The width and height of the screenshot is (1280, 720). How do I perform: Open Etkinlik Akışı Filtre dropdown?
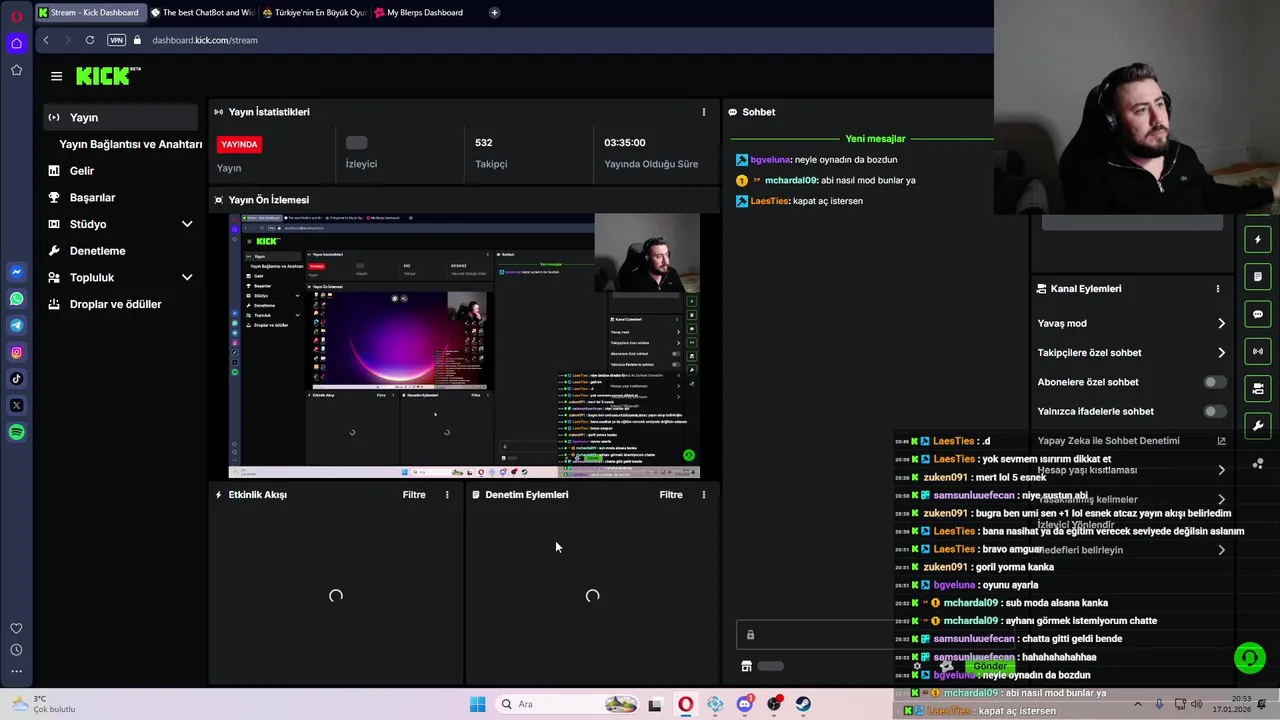coord(414,495)
